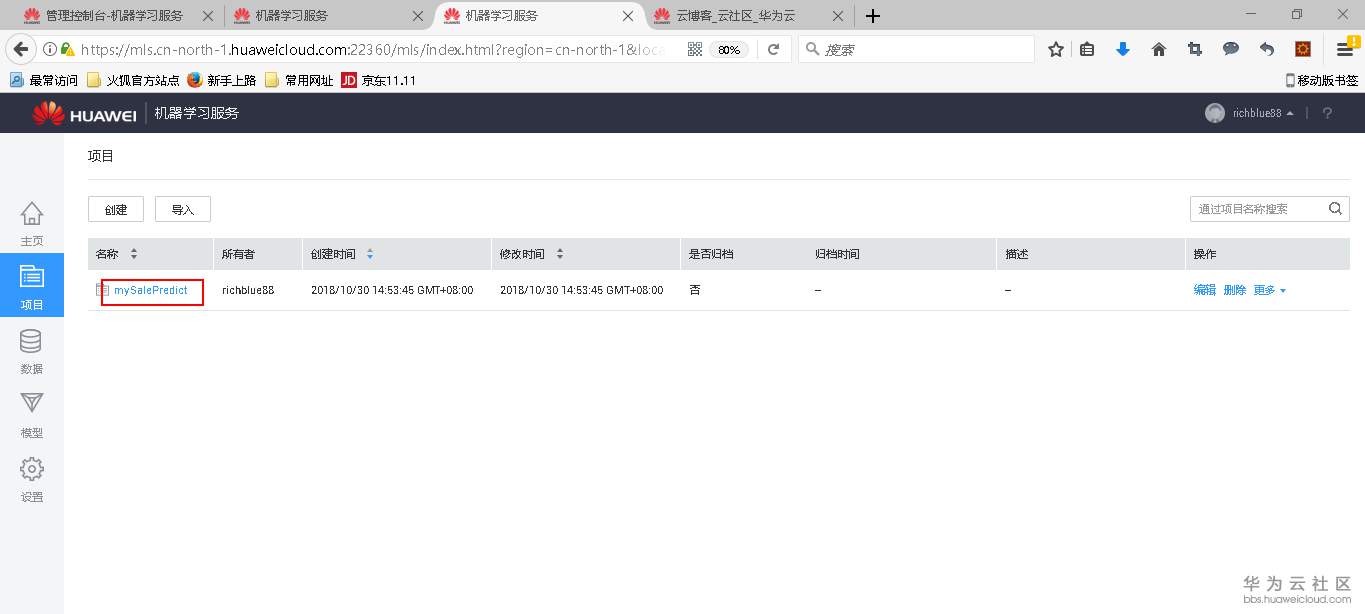
Task: Expand the 更多 dropdown for mySalePredict
Action: point(1268,289)
